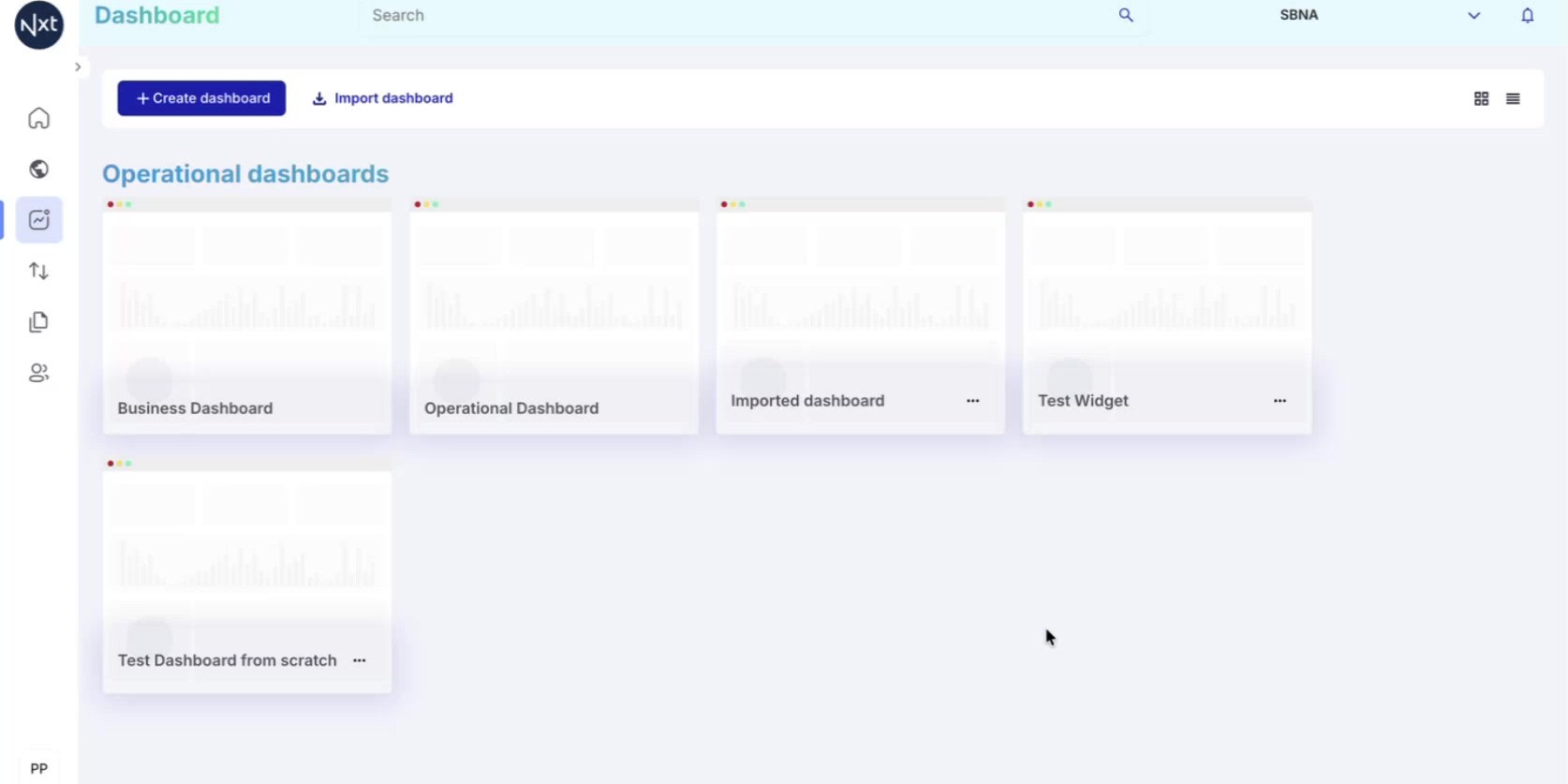Viewport: 1568px width, 784px height.
Task: Click the Nxt logo icon
Action: click(39, 24)
